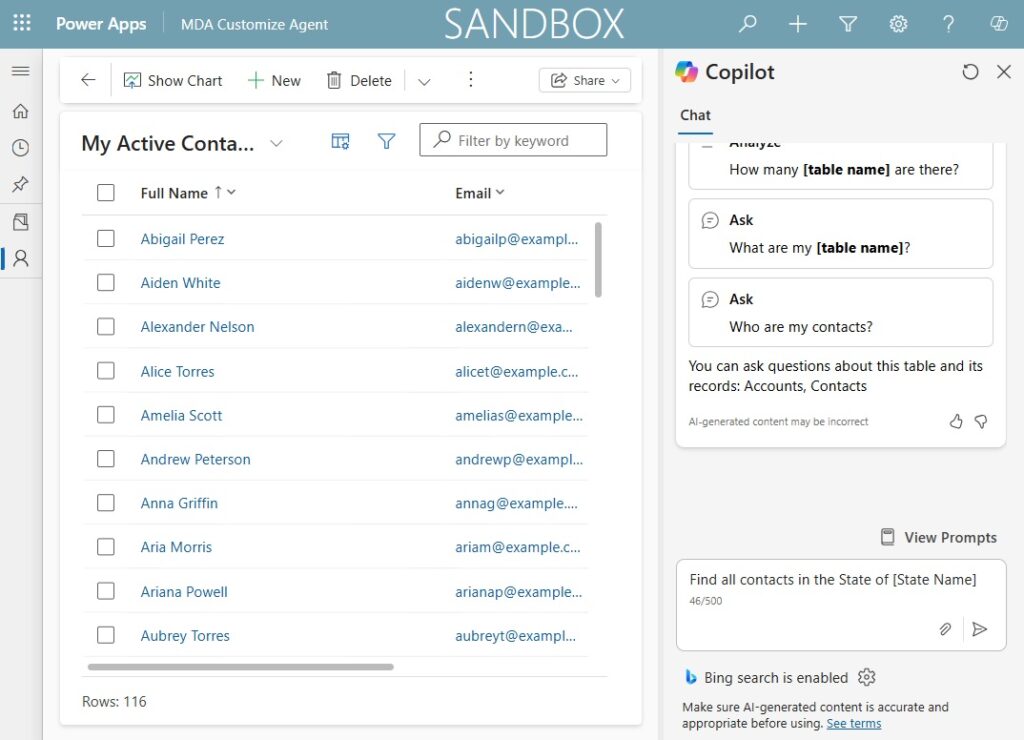Reset the Copilot chat conversation
The height and width of the screenshot is (740, 1024).
point(970,72)
